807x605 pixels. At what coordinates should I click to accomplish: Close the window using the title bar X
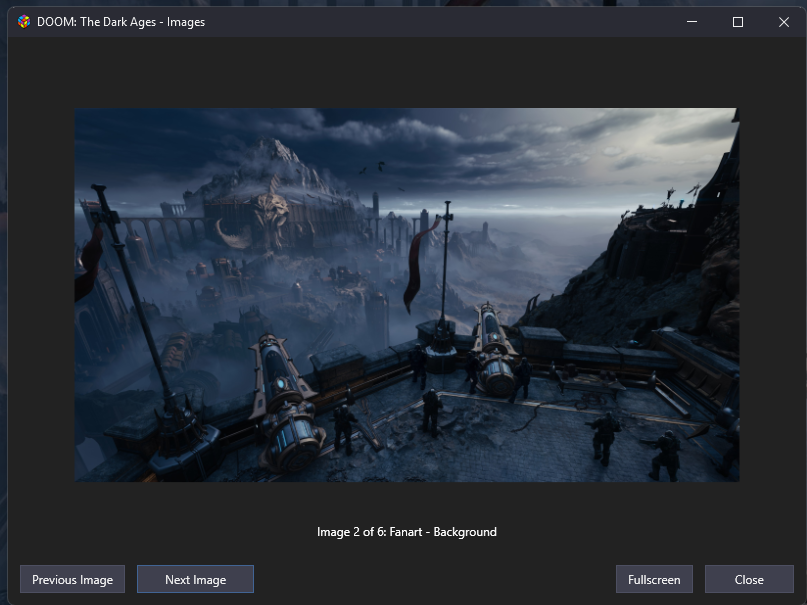[783, 22]
